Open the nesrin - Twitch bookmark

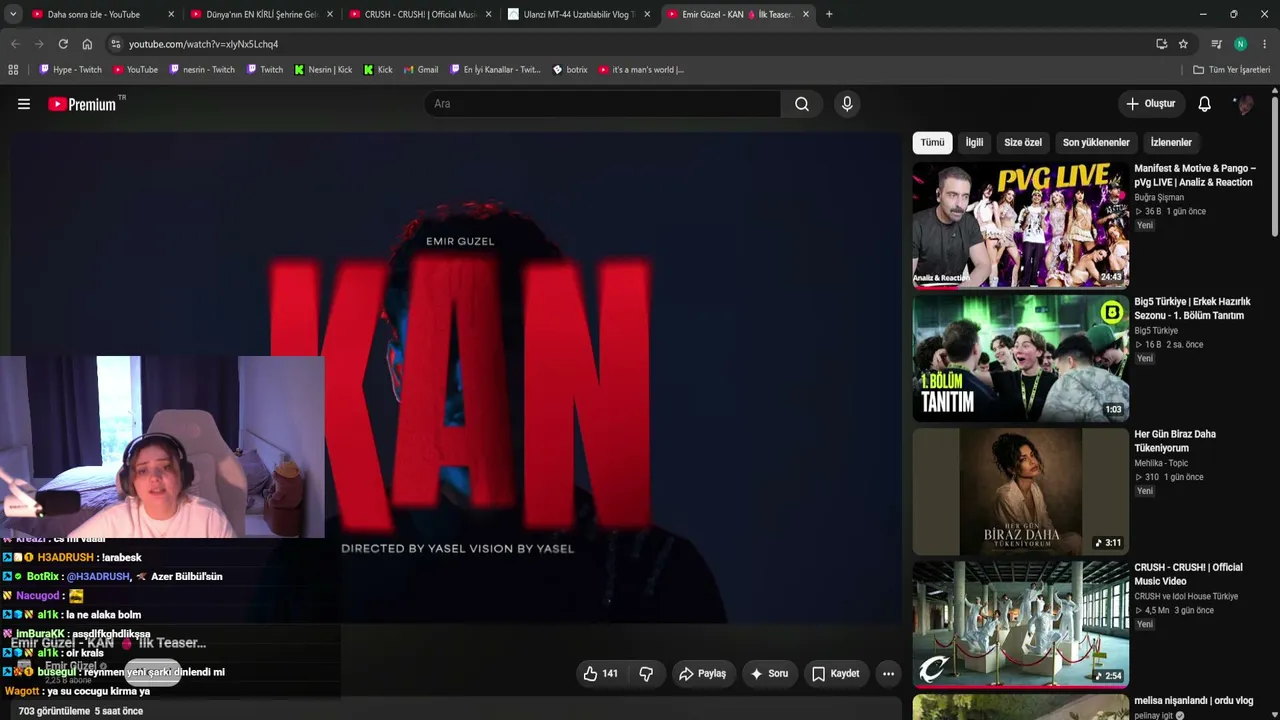(202, 70)
